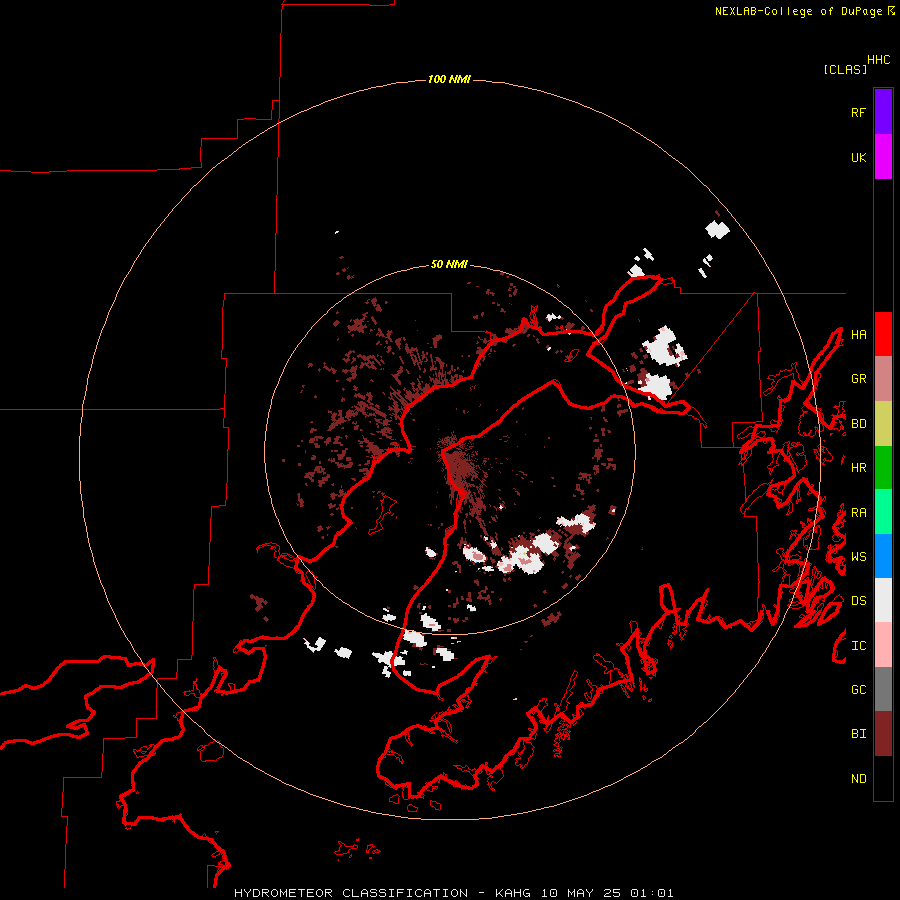
Task: Click the ND black legend swatch
Action: 883,778
